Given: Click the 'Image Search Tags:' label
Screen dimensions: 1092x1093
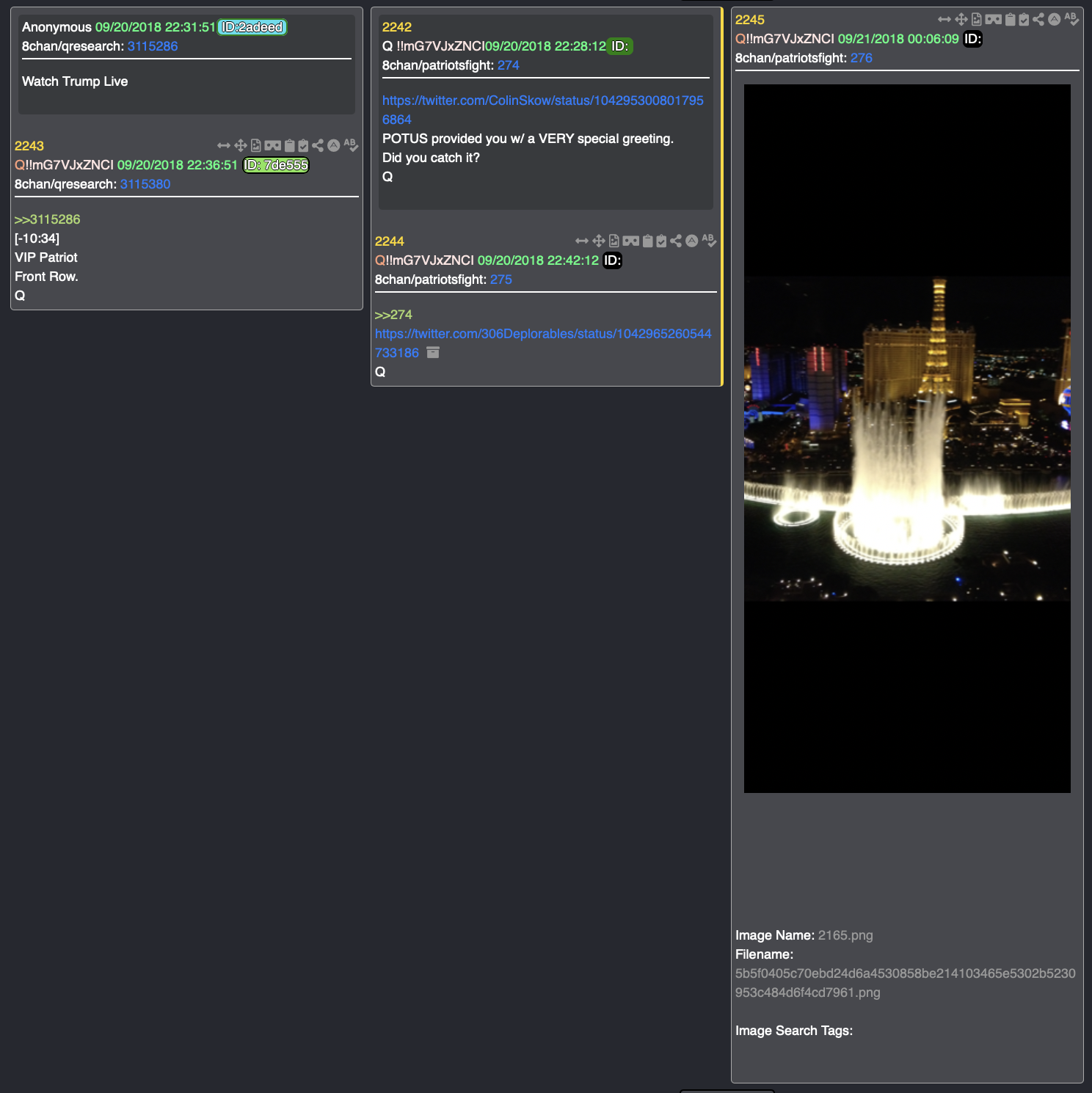Looking at the screenshot, I should point(794,1031).
